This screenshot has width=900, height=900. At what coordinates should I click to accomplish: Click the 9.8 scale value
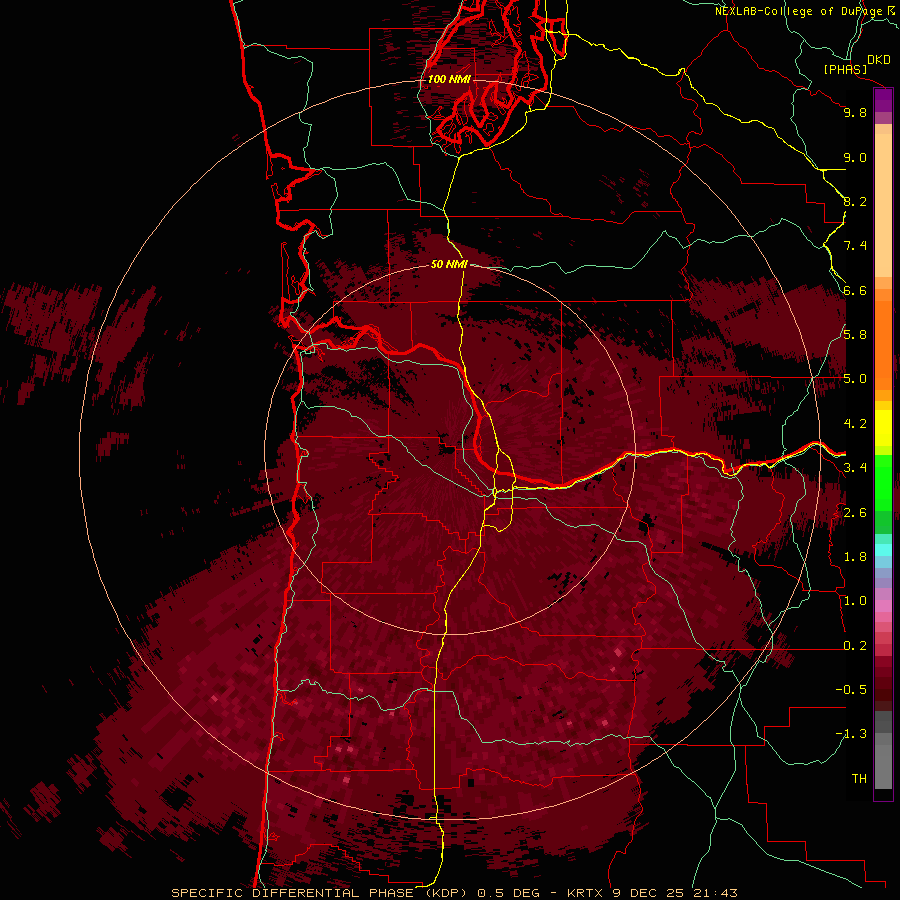(855, 112)
